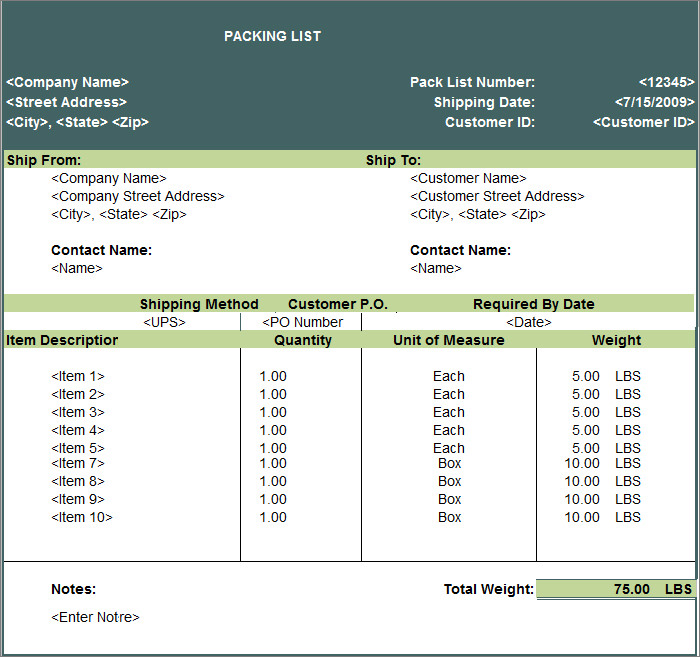Click the 5.00 weight for Item 2
The width and height of the screenshot is (700, 657).
pos(586,394)
